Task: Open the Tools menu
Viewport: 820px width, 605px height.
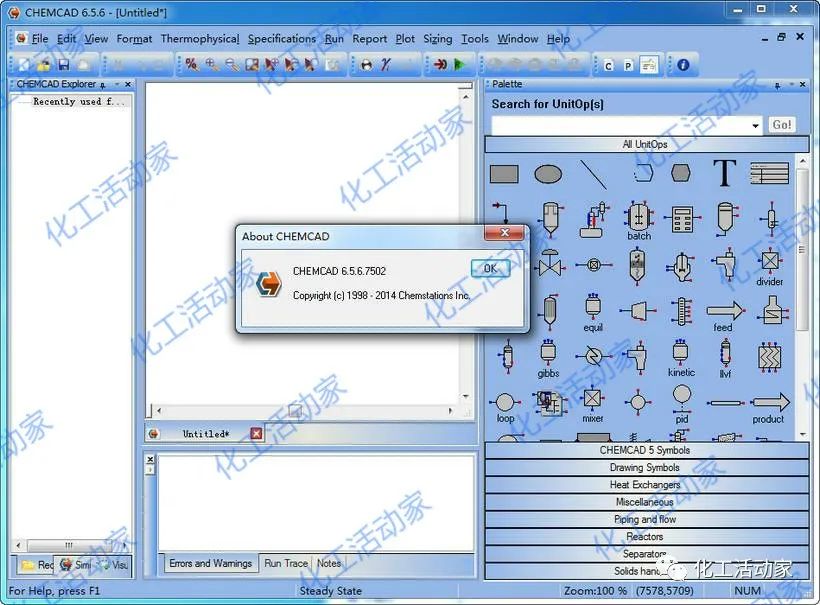Action: click(x=475, y=39)
